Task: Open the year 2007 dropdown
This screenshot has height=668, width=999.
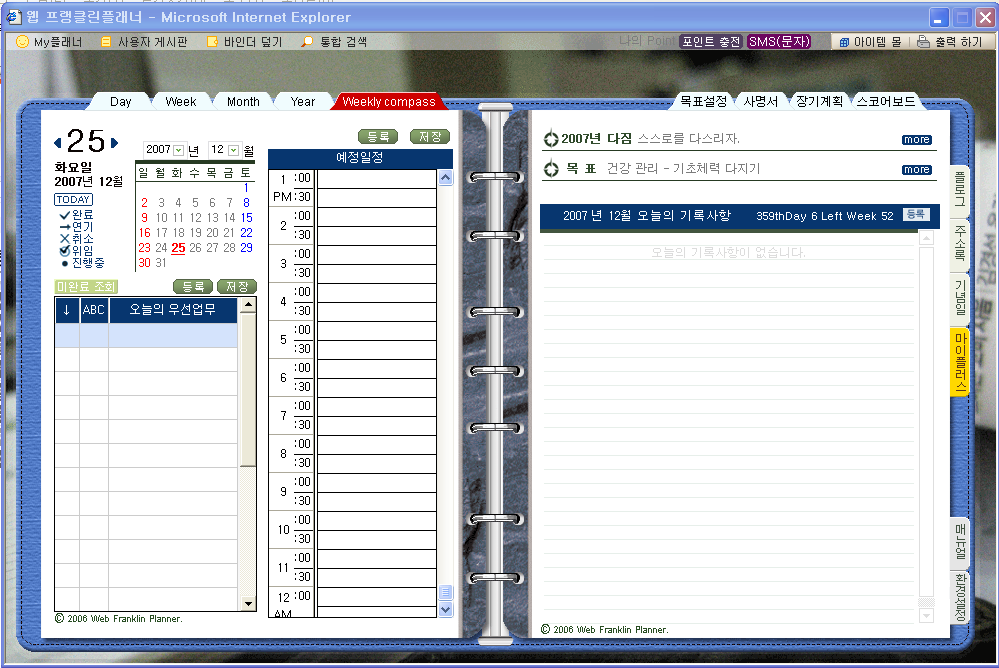Action: pos(179,150)
